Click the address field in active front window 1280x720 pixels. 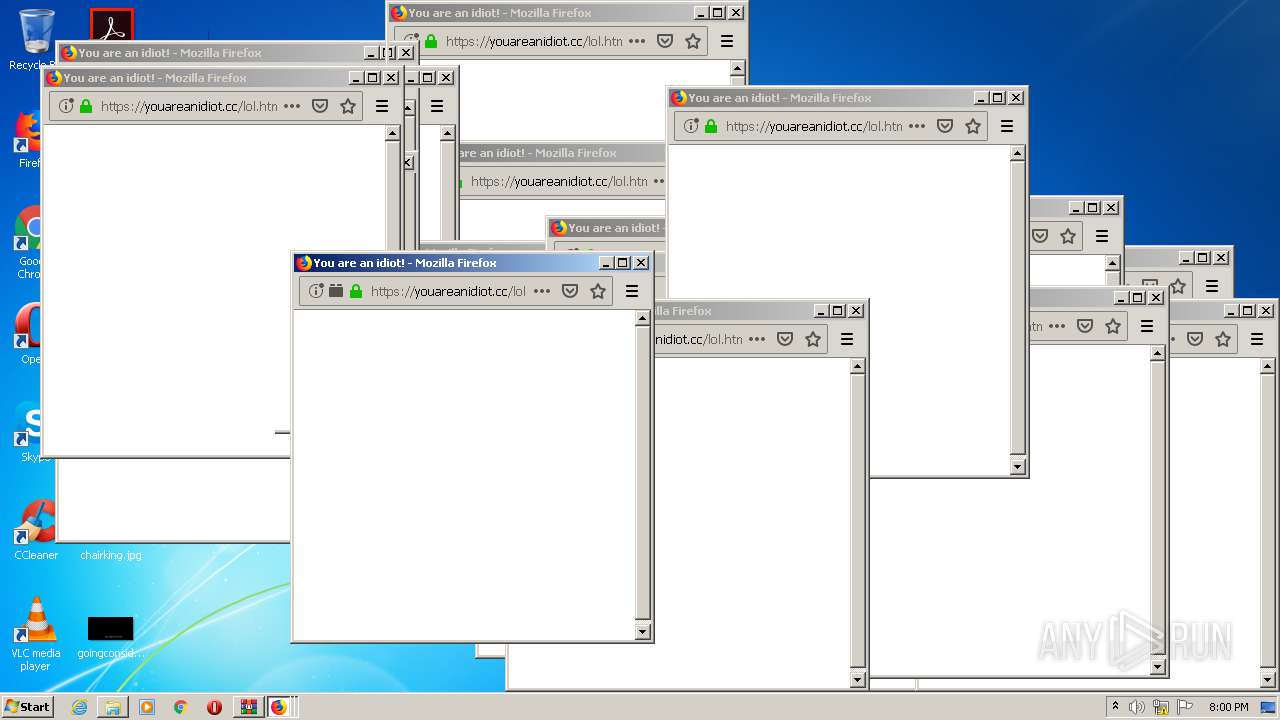click(456, 291)
